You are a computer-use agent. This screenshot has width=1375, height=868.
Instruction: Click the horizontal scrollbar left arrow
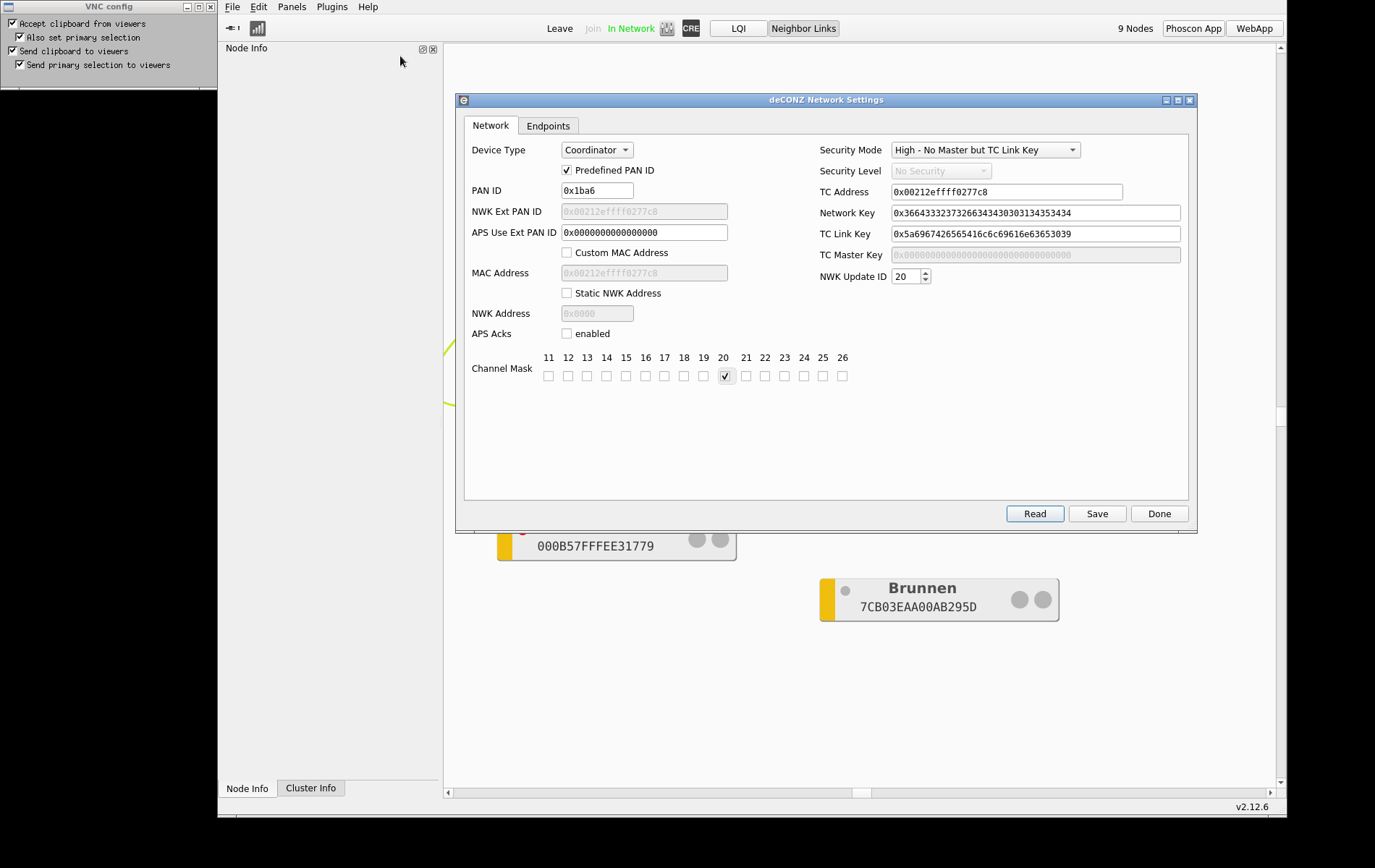449,793
